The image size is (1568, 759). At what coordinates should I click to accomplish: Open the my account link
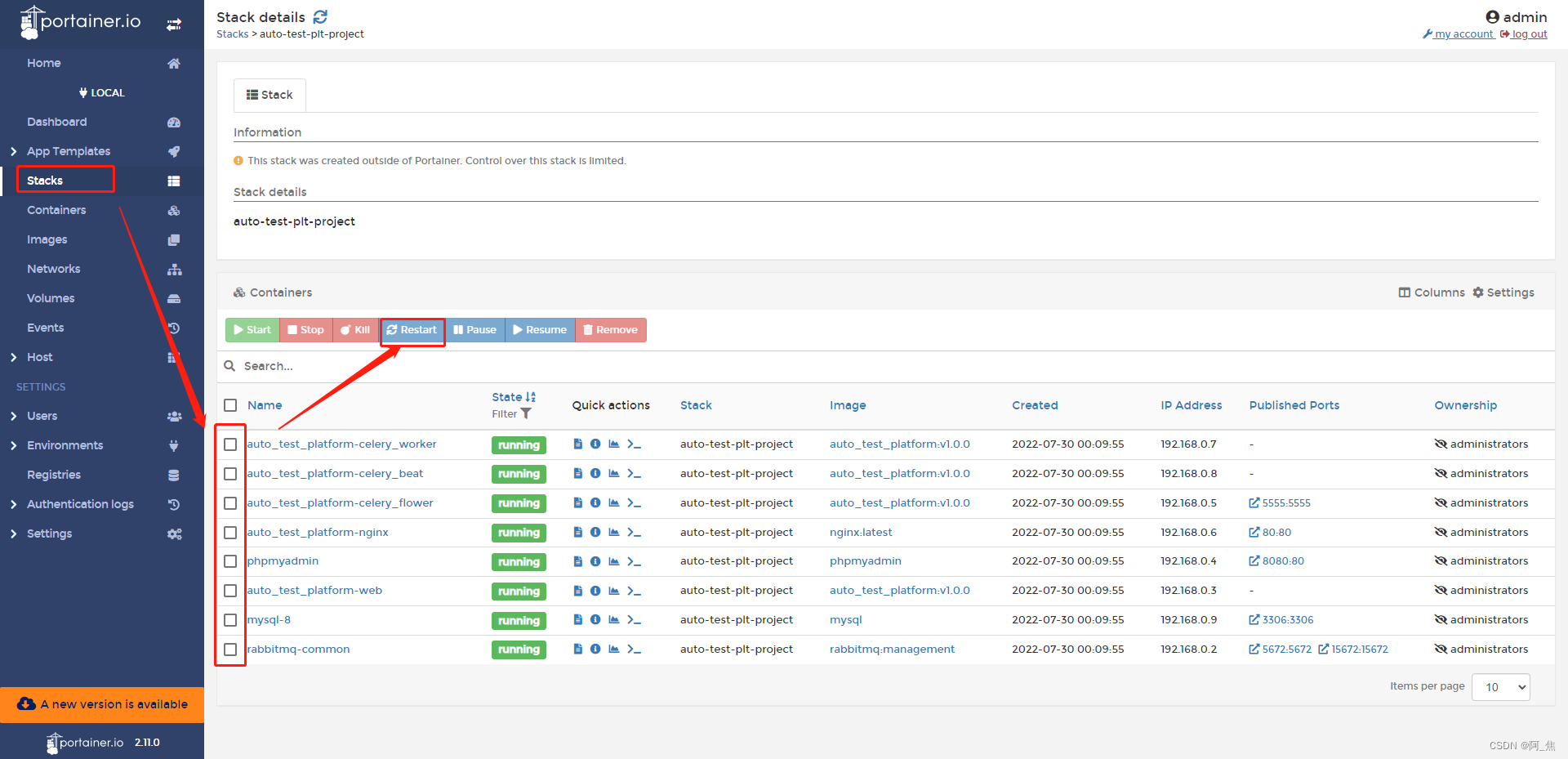1459,34
